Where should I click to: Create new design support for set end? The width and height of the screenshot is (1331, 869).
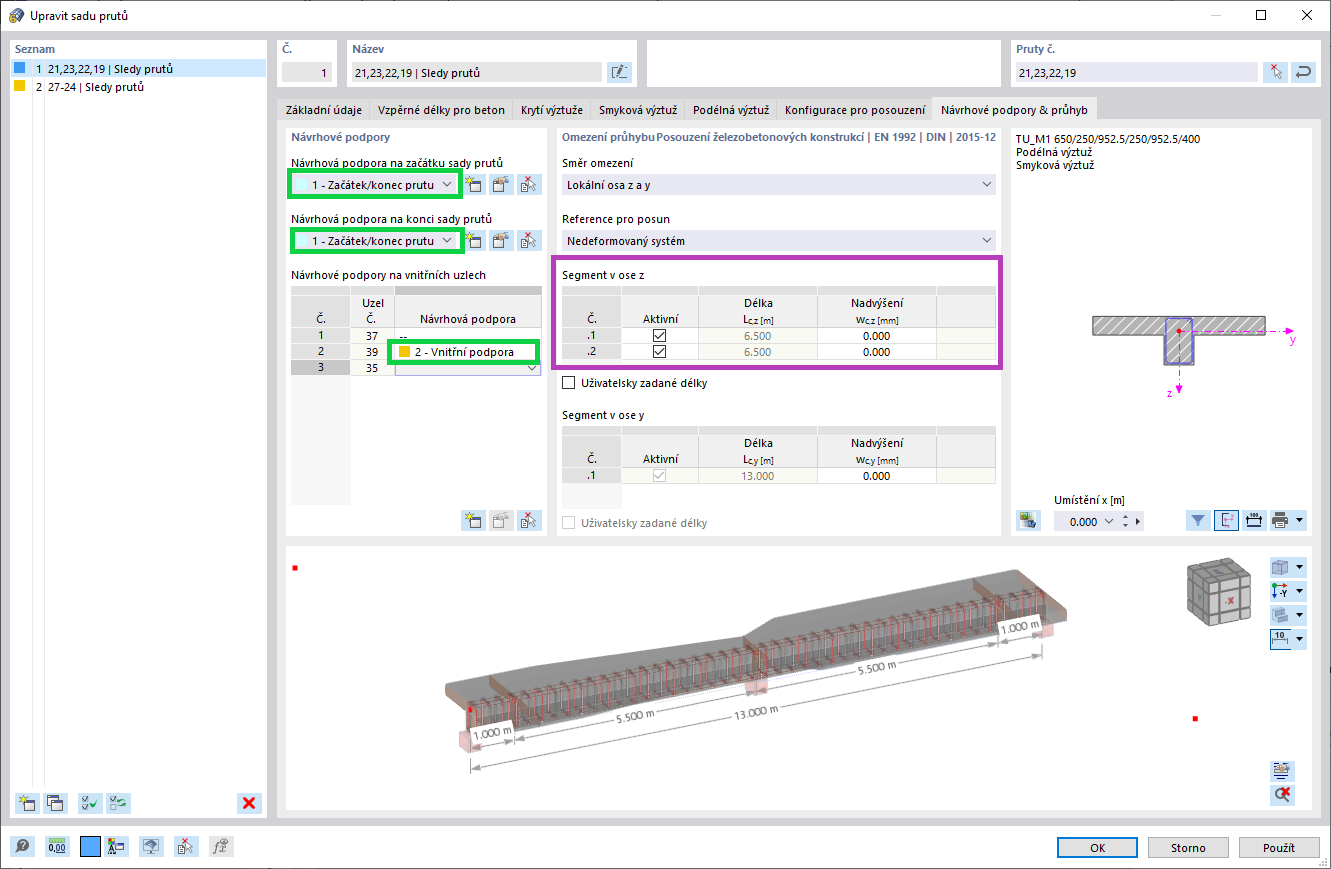pos(474,240)
